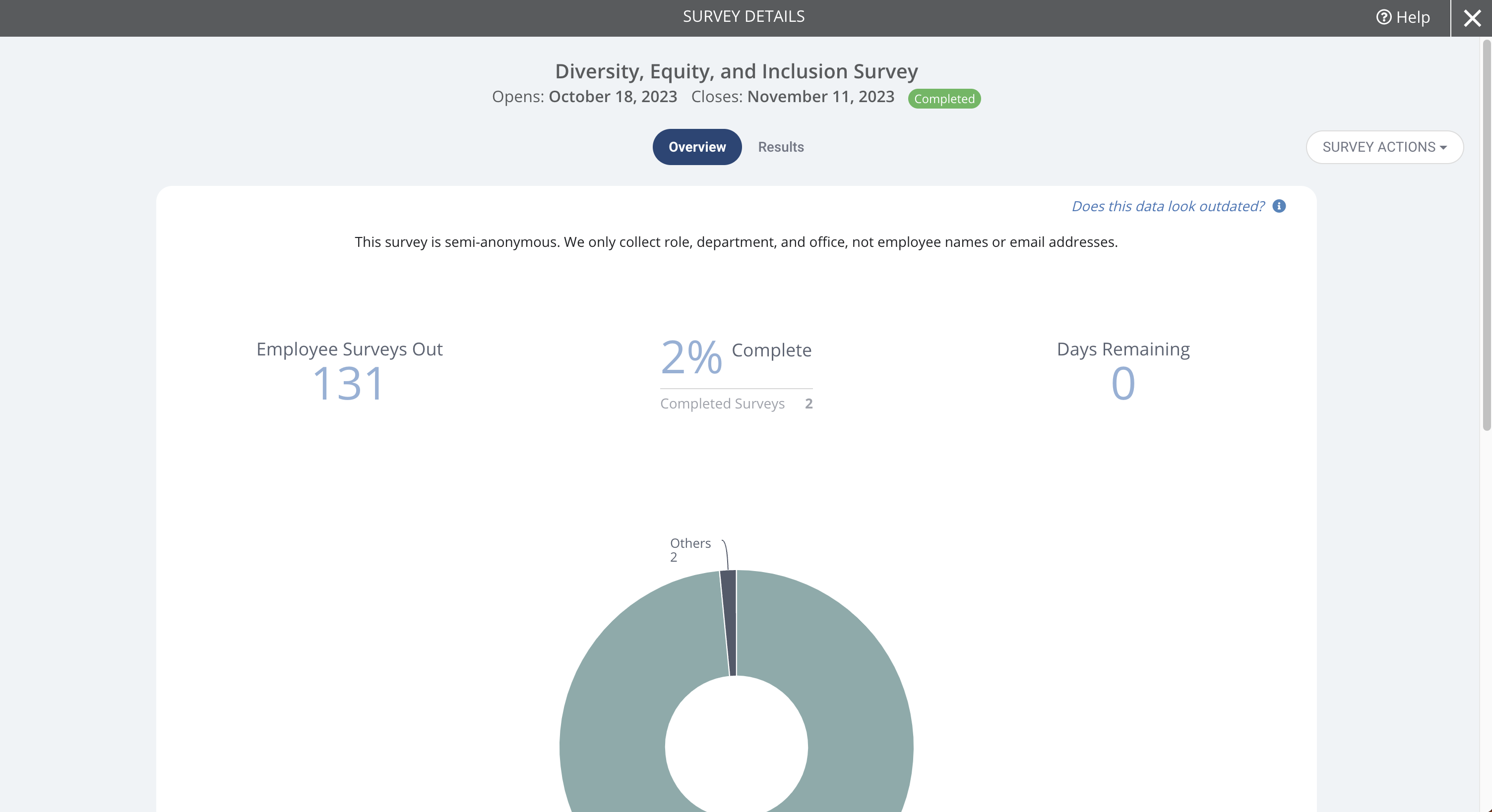The width and height of the screenshot is (1492, 812).
Task: Click the Completed status badge
Action: [944, 98]
